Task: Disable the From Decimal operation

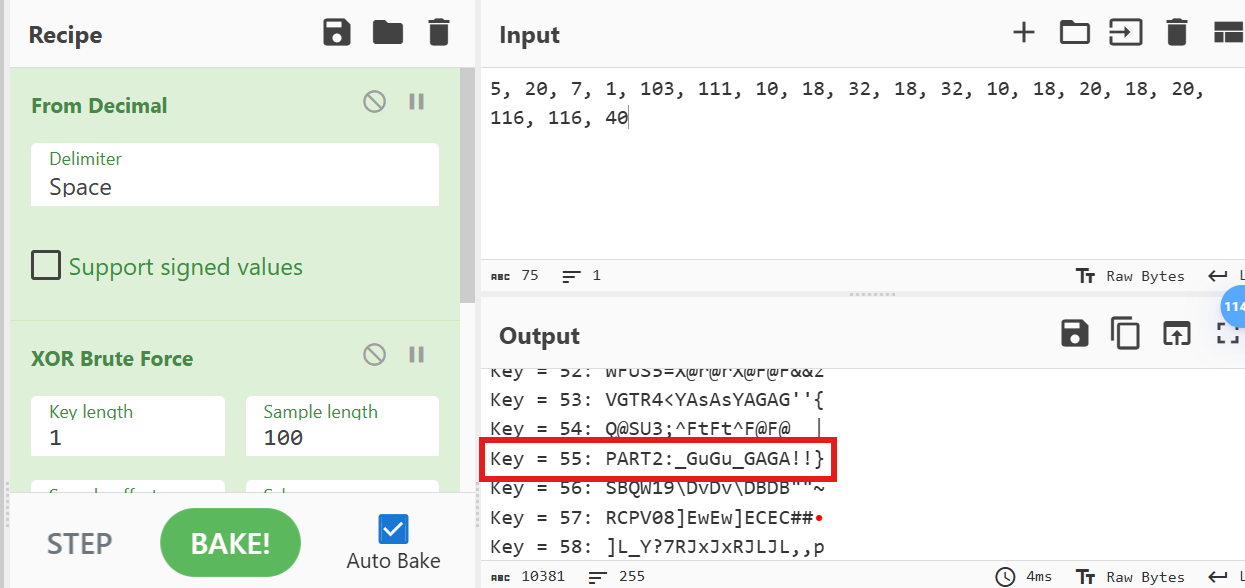Action: pyautogui.click(x=375, y=102)
